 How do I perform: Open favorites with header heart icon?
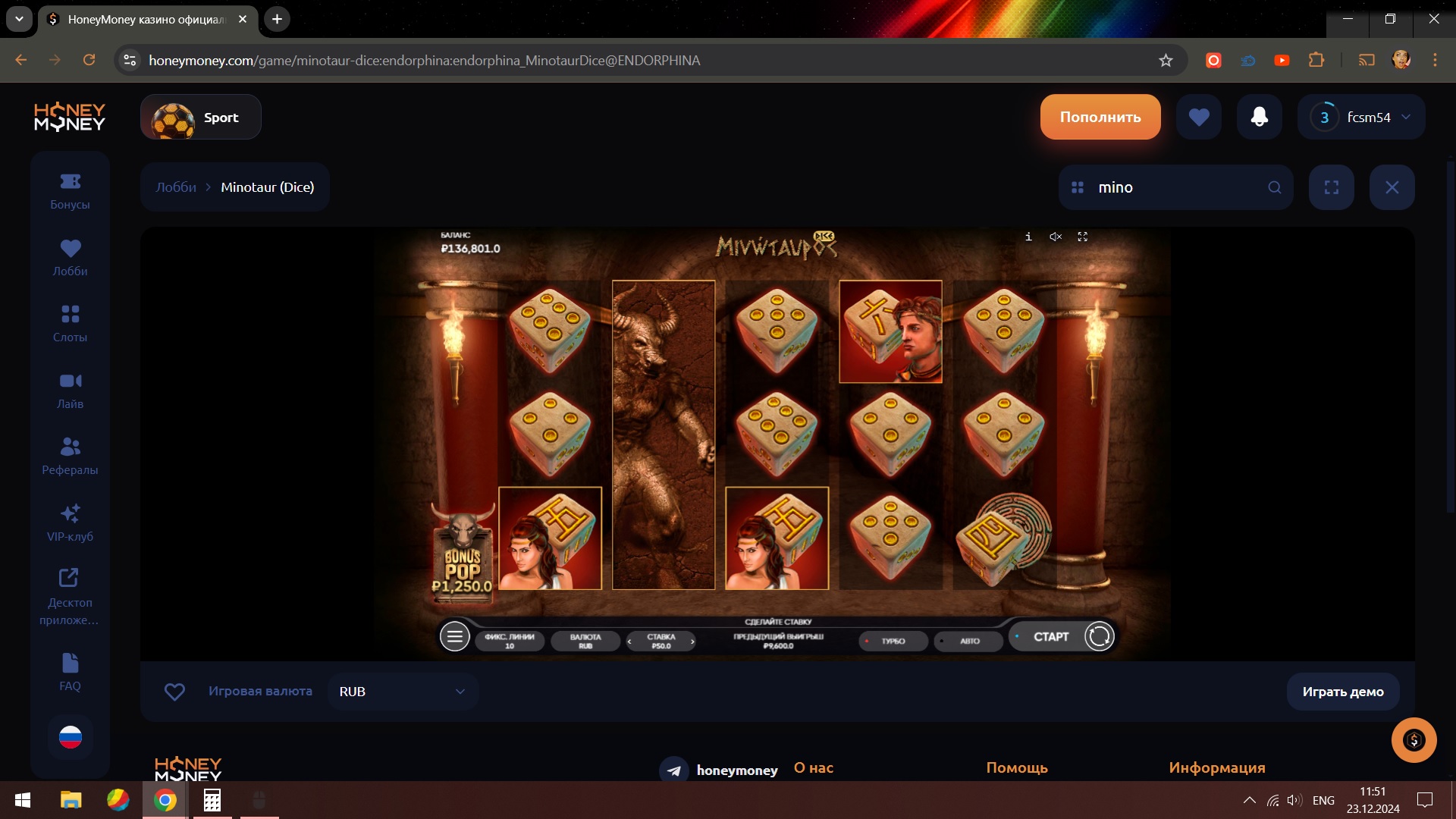coord(1198,117)
